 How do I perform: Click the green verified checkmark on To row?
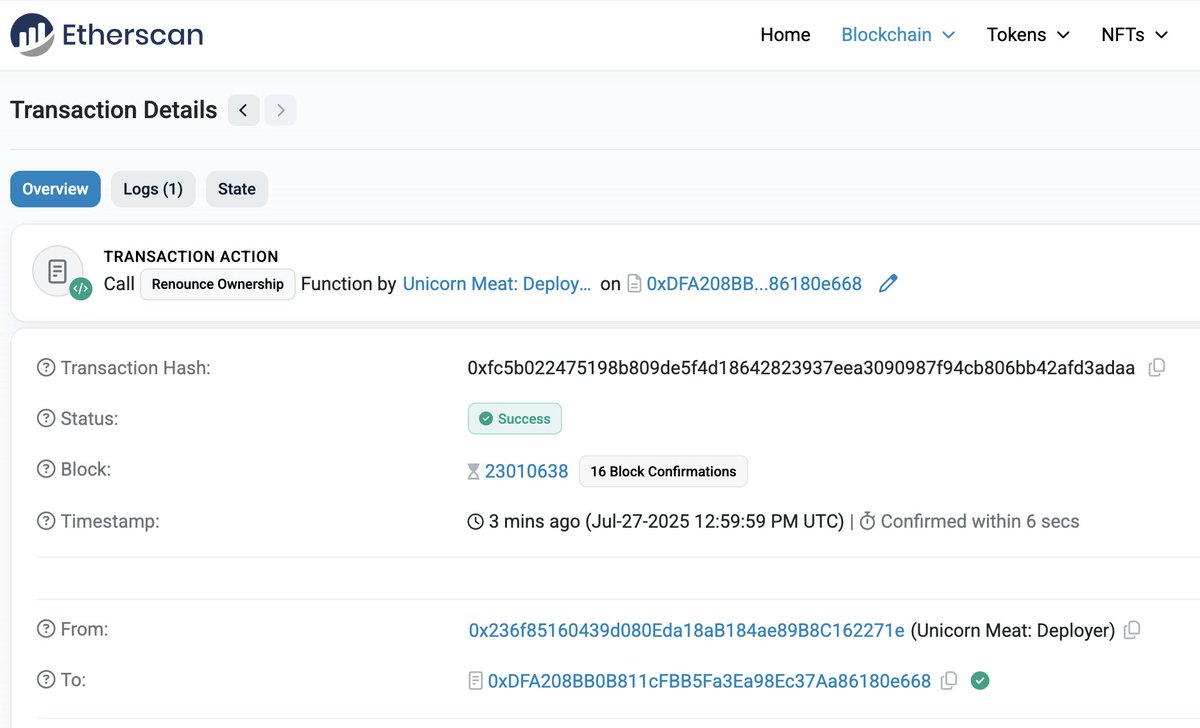(x=981, y=681)
